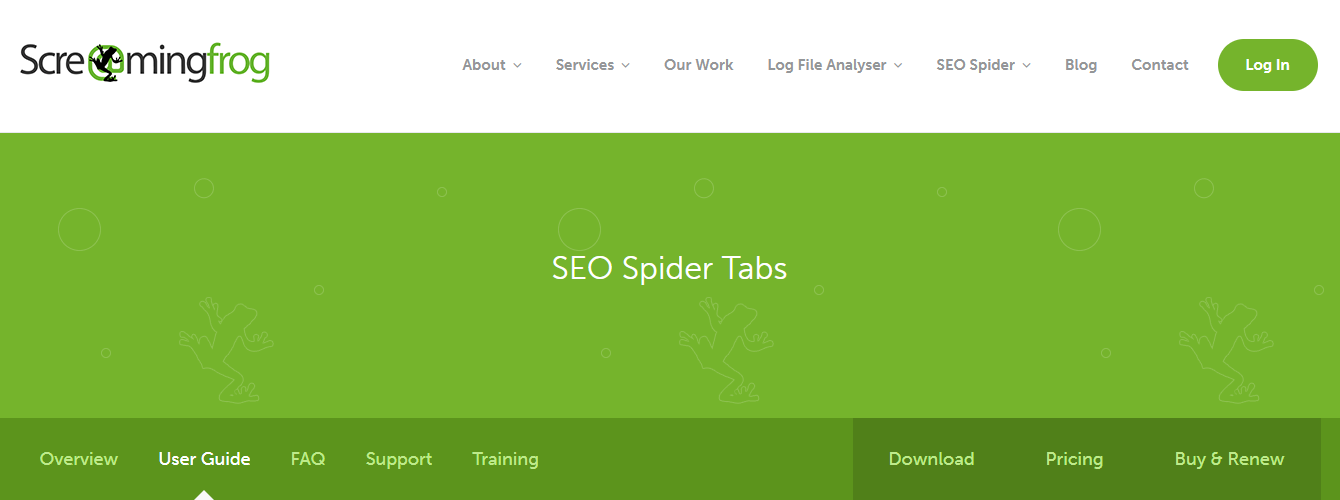Open the Training tab
Screen dimensions: 1340x500
[505, 459]
